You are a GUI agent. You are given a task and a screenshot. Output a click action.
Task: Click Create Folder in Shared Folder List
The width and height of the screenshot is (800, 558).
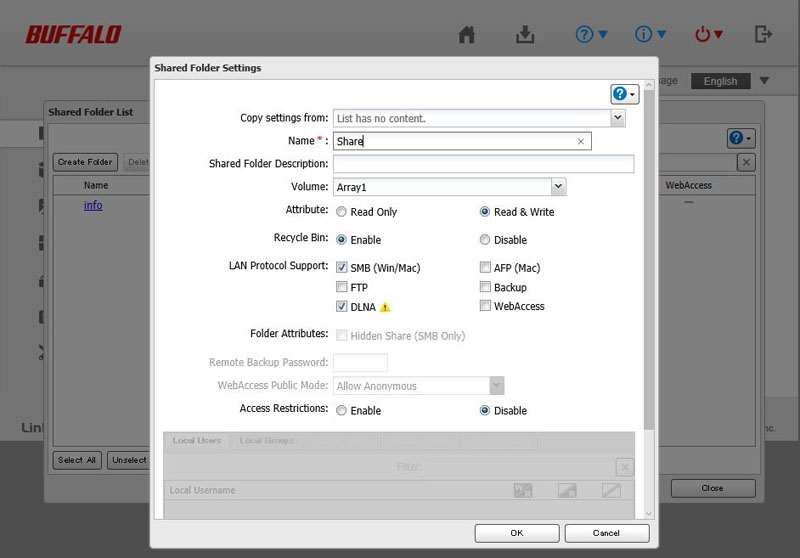85,162
